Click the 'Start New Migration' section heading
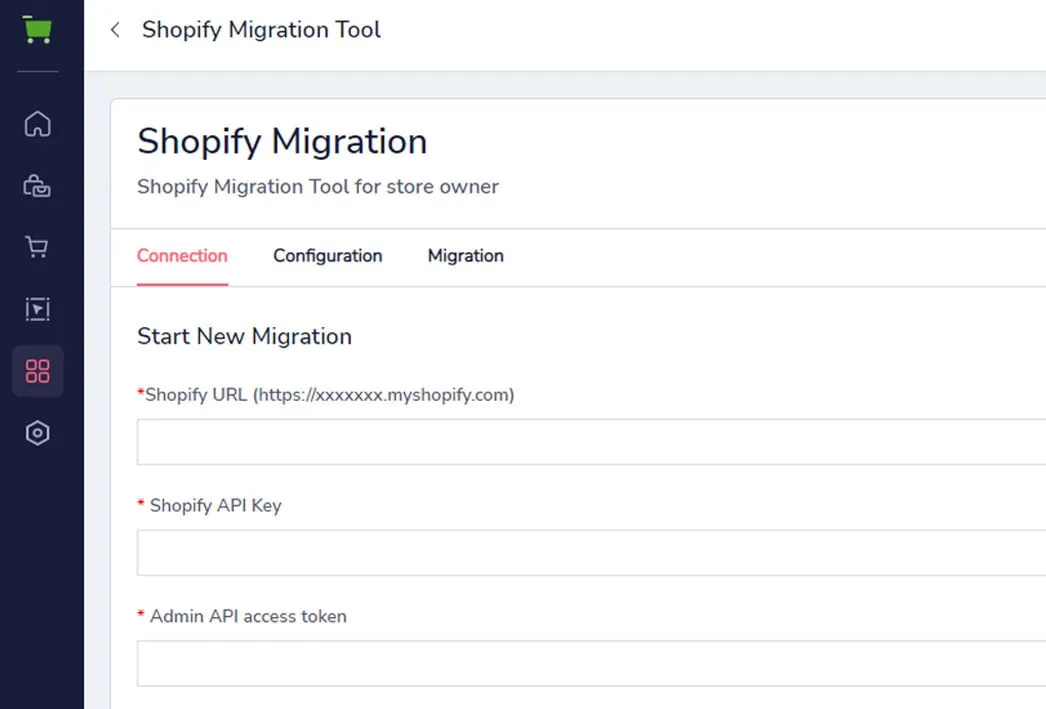The height and width of the screenshot is (709, 1046). pyautogui.click(x=244, y=336)
